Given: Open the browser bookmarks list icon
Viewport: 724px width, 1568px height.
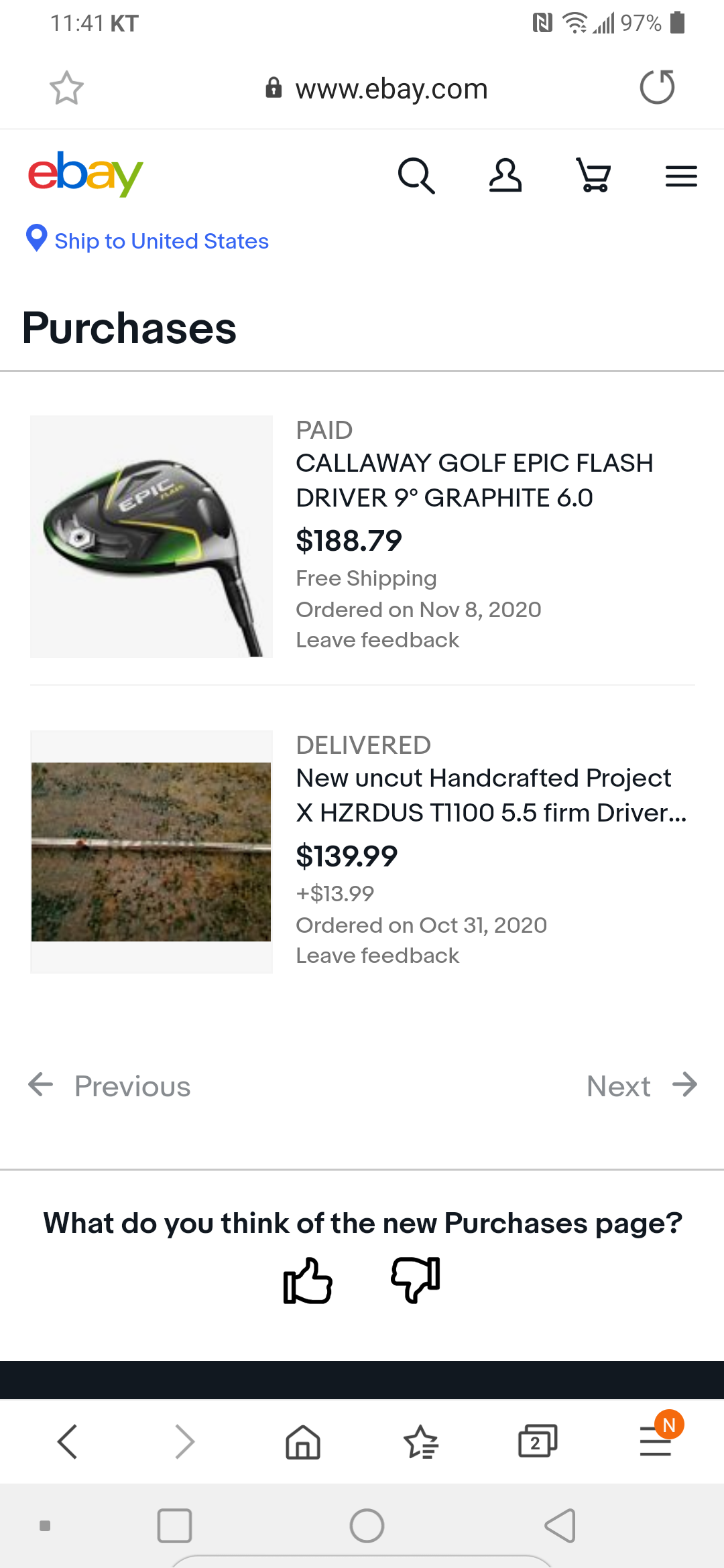Looking at the screenshot, I should point(420,1441).
